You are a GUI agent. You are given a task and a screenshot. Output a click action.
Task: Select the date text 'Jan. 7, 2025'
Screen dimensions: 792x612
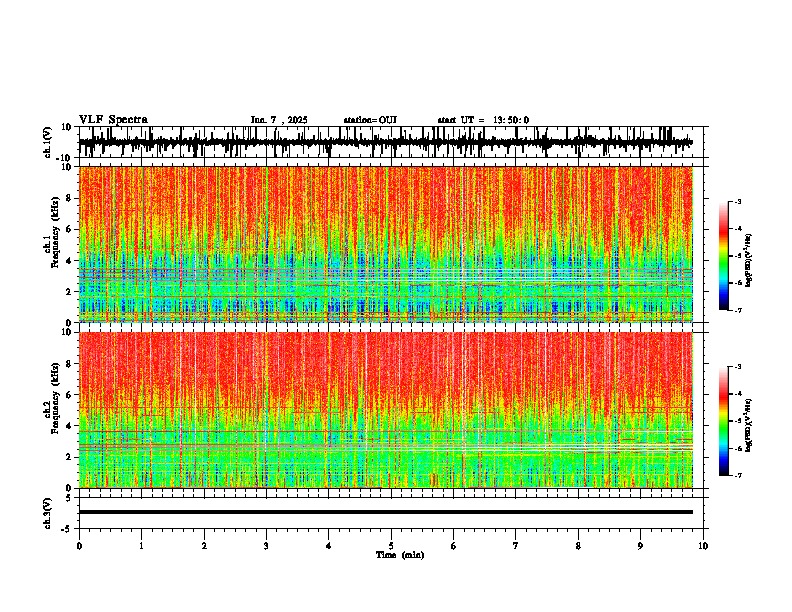click(279, 120)
